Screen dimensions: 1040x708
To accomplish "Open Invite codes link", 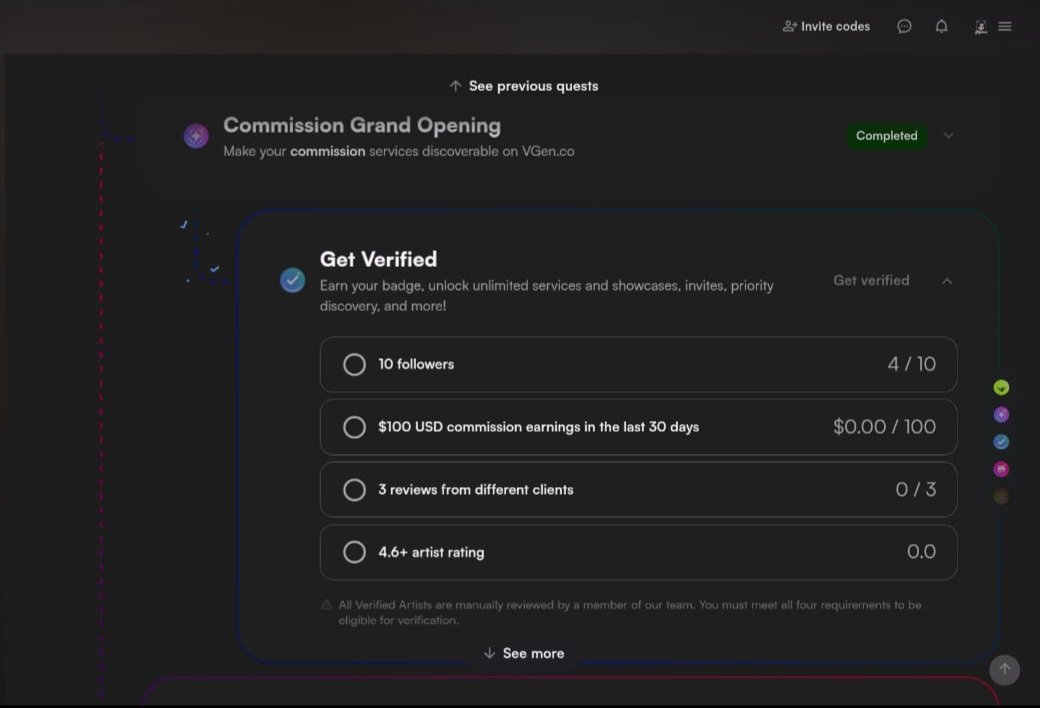I will point(826,27).
